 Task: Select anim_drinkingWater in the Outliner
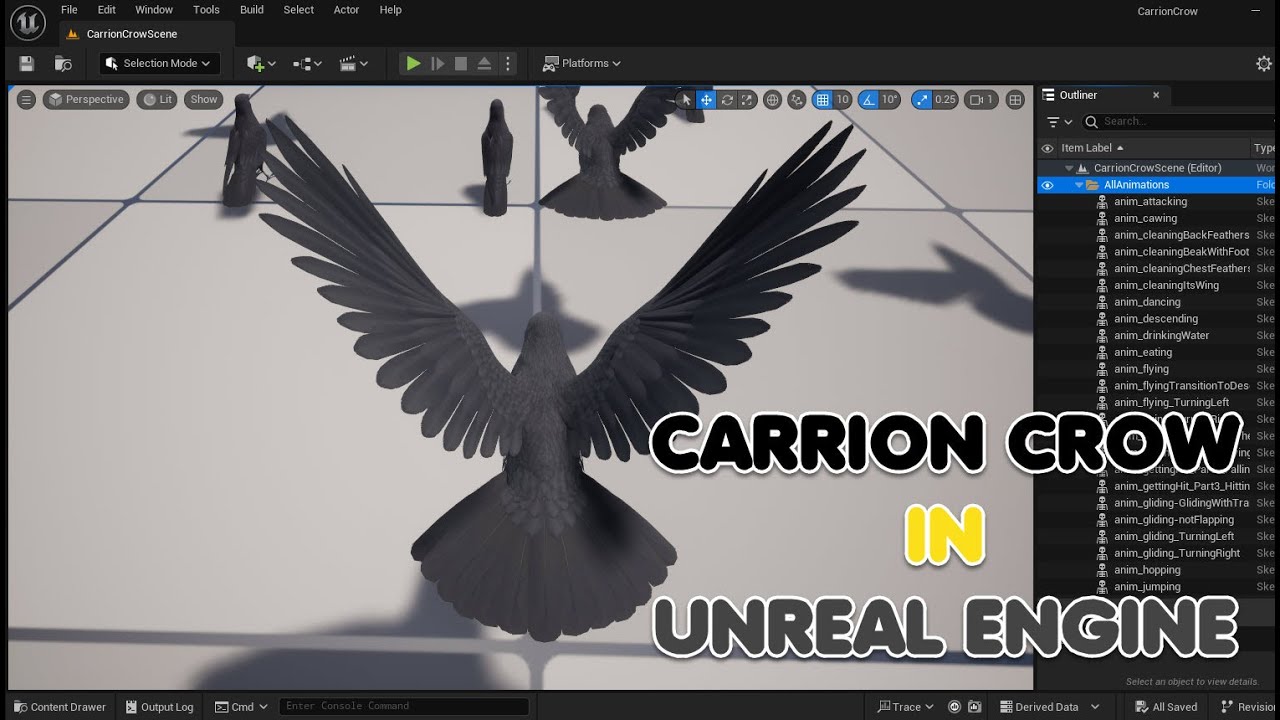1161,335
